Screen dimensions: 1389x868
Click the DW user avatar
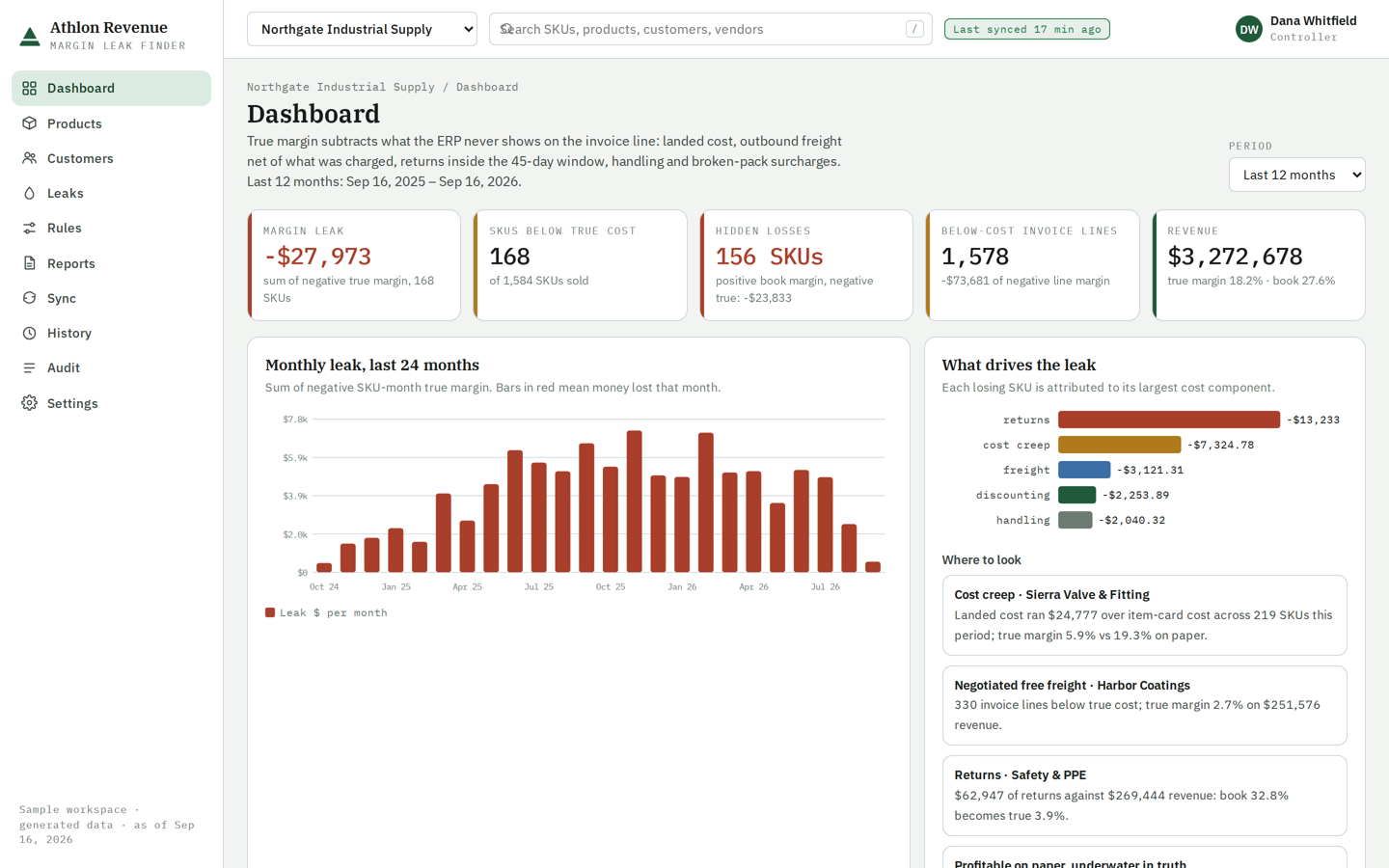click(x=1249, y=29)
